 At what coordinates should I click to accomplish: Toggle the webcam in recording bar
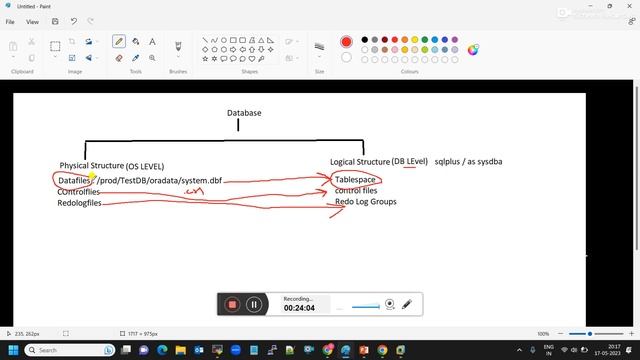[x=390, y=304]
